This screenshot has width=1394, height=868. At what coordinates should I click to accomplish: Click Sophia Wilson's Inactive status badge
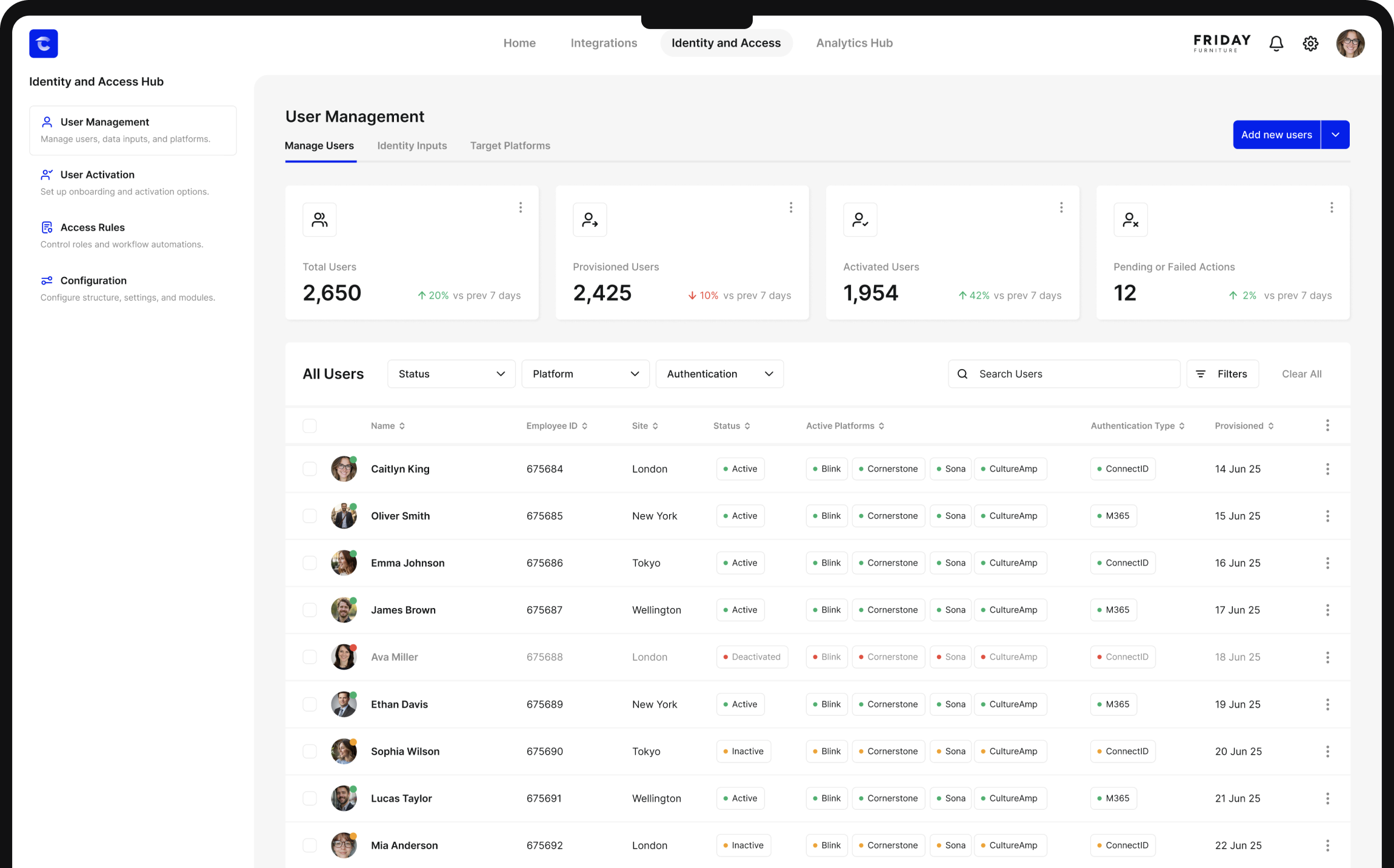click(743, 752)
